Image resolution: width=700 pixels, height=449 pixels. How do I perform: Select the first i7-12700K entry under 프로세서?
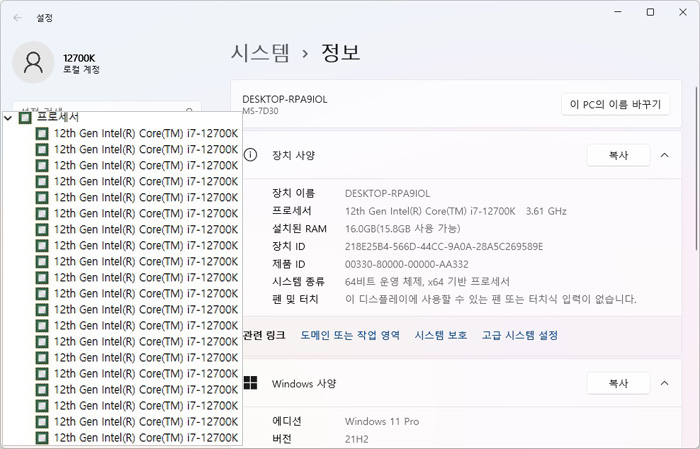pyautogui.click(x=146, y=133)
